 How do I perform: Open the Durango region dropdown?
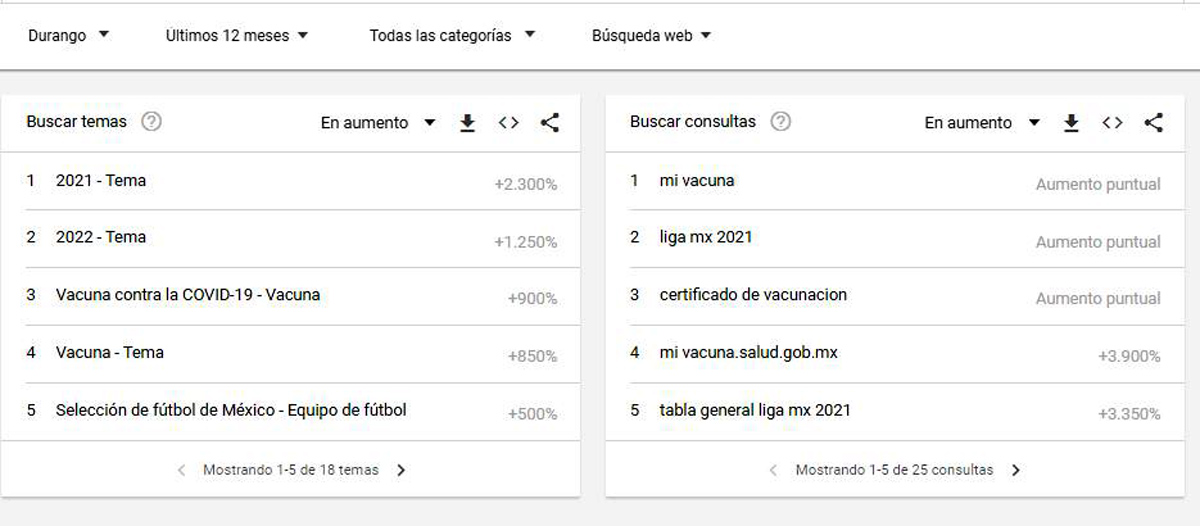coord(68,36)
